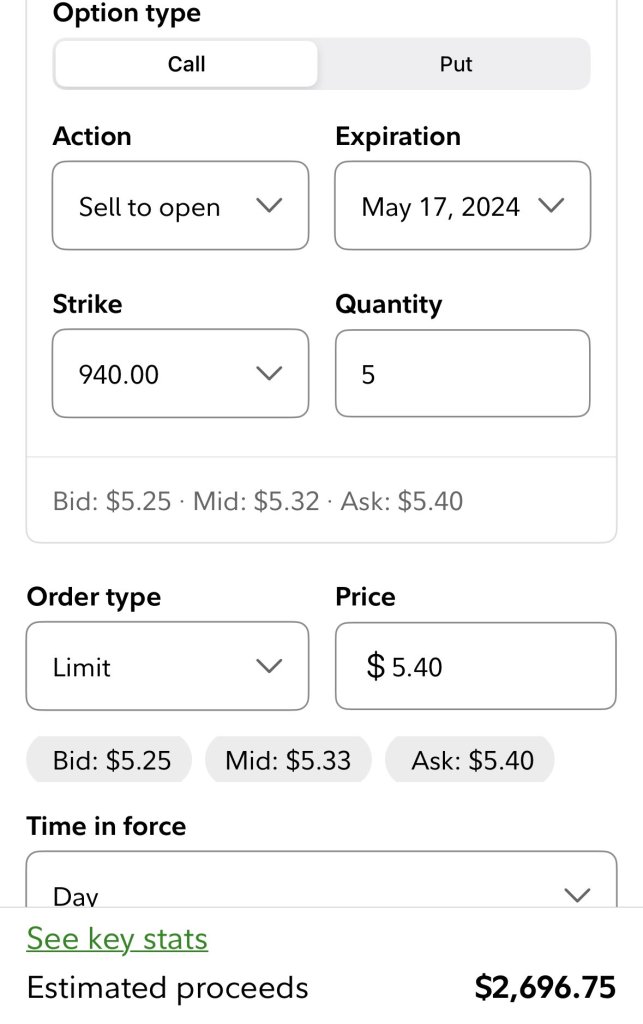Click the chevron arrow in Time in force
The width and height of the screenshot is (643, 1024).
[577, 894]
